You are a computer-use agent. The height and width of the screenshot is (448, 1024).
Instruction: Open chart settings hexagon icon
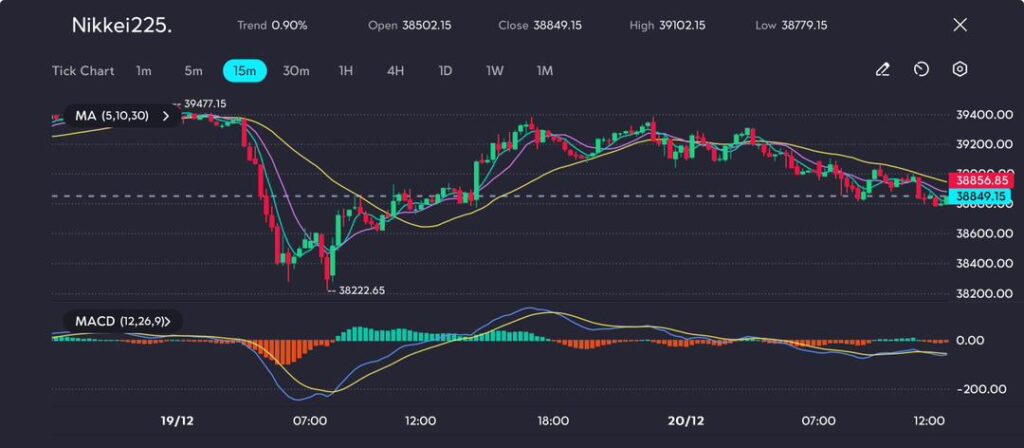pyautogui.click(x=960, y=70)
